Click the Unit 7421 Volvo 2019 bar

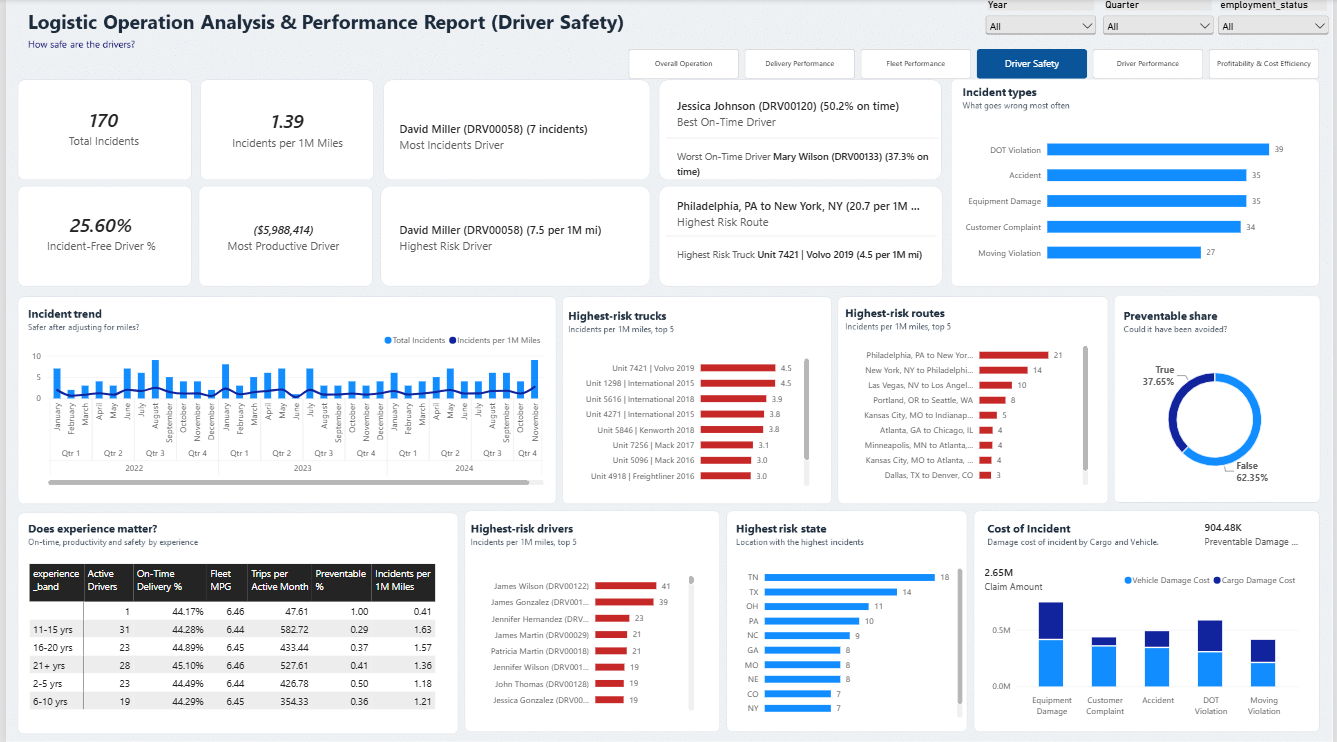click(x=738, y=368)
